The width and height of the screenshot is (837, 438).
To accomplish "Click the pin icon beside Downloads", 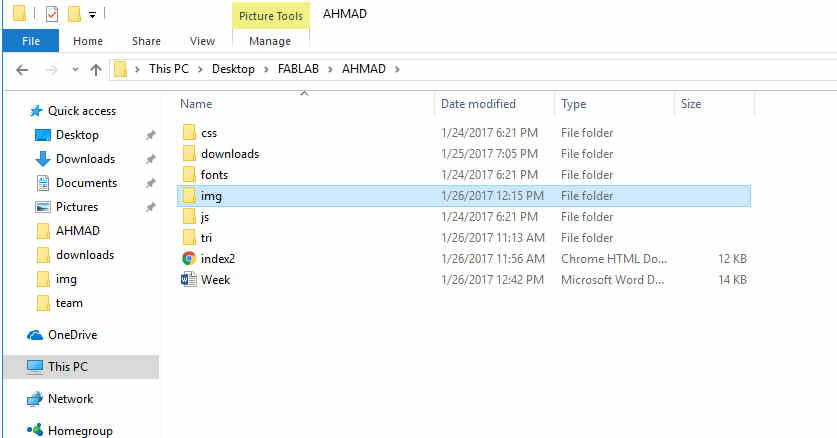I will [x=151, y=159].
